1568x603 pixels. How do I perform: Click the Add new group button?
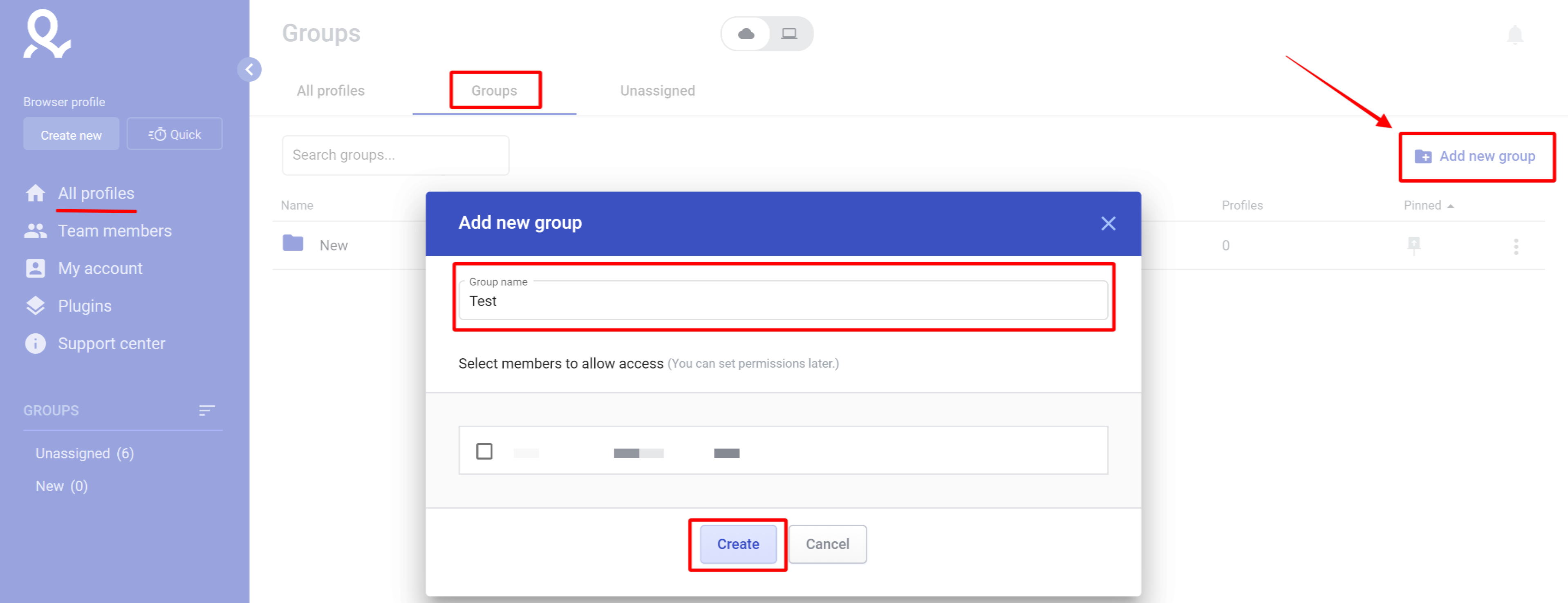1475,156
